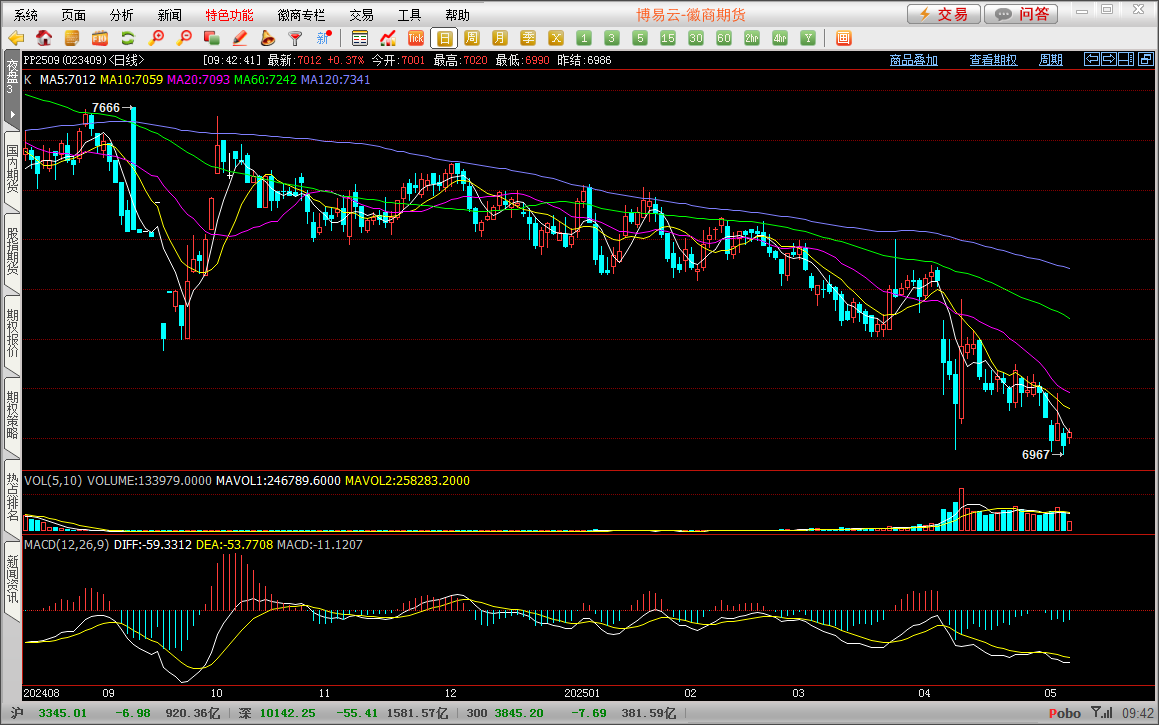
Task: Open the F10 info icon
Action: pos(100,38)
